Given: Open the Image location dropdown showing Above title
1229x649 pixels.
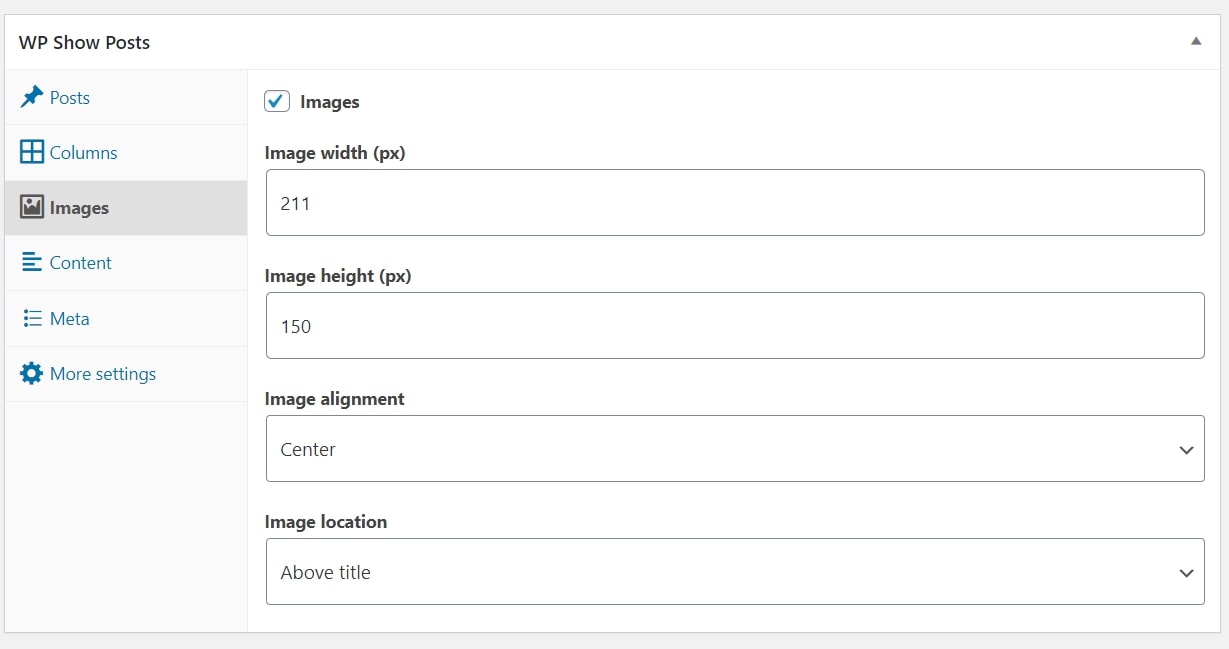Looking at the screenshot, I should [735, 571].
